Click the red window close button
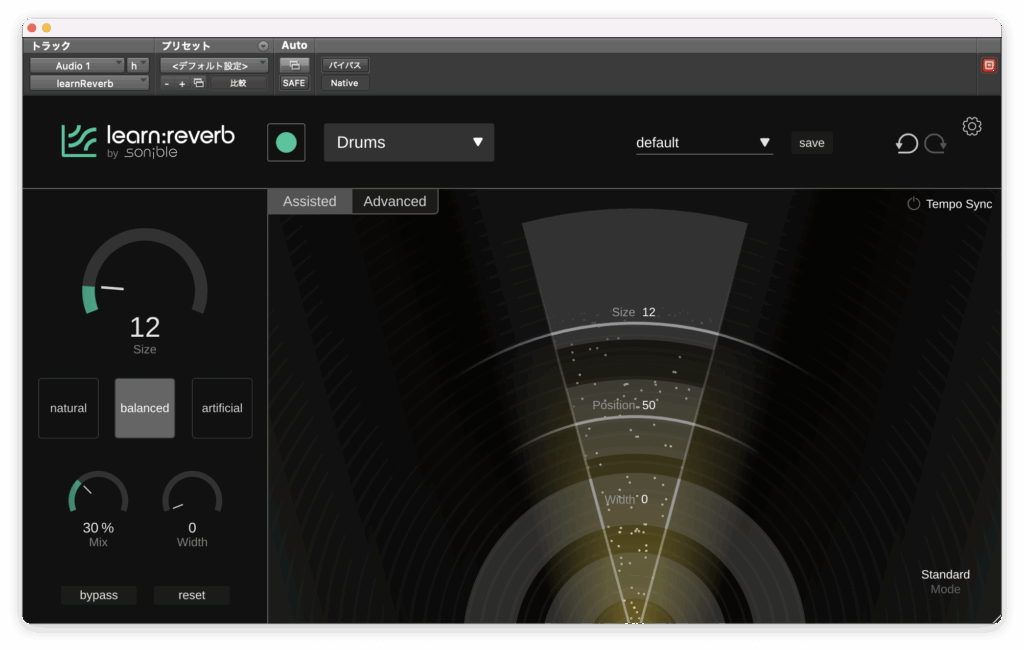1024x650 pixels. [x=31, y=27]
